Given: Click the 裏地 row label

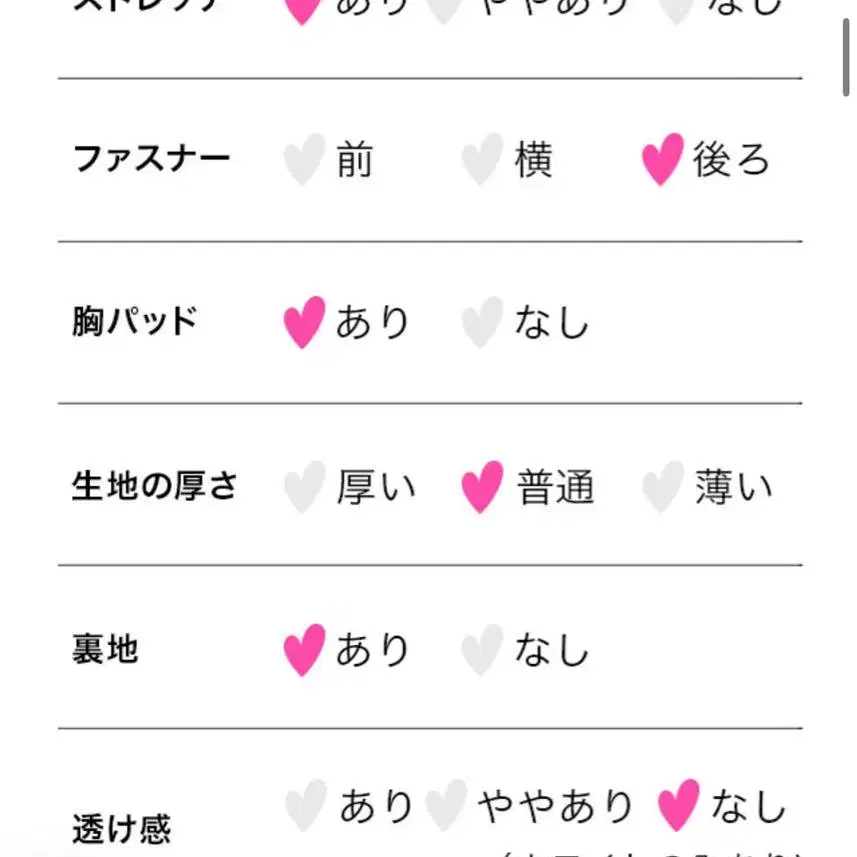Looking at the screenshot, I should coord(105,649).
